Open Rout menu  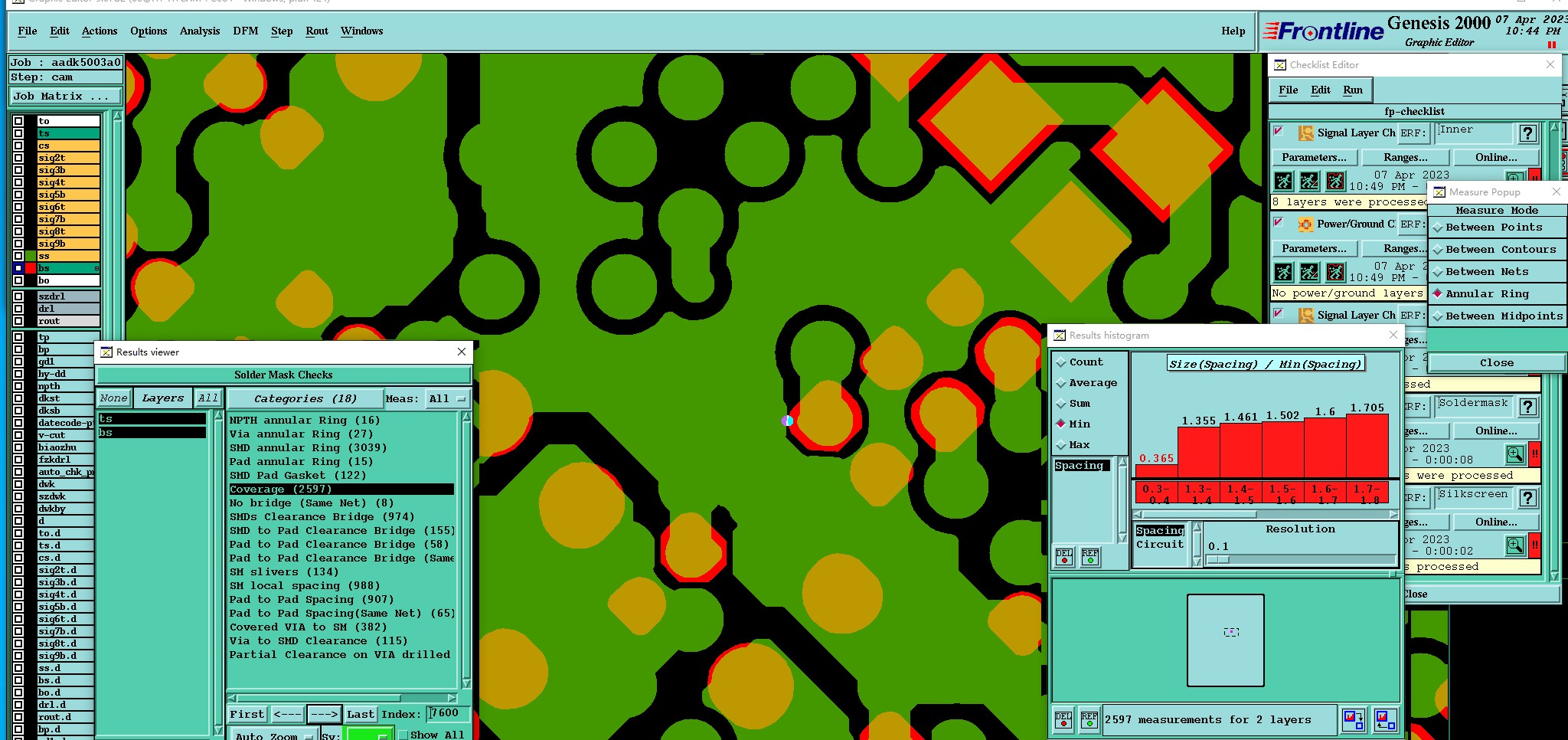[317, 31]
